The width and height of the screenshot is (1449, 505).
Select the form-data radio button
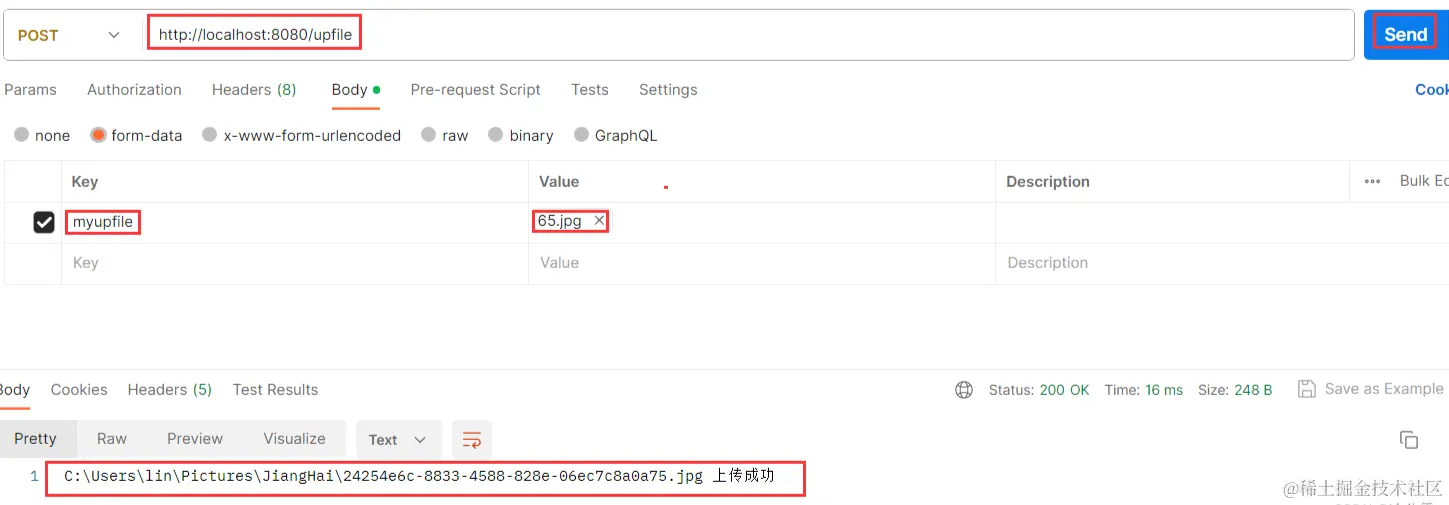98,135
